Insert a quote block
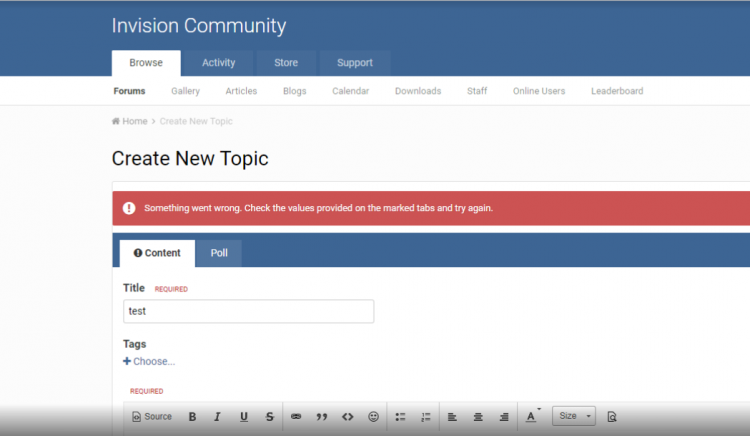This screenshot has width=750, height=436. tap(322, 417)
